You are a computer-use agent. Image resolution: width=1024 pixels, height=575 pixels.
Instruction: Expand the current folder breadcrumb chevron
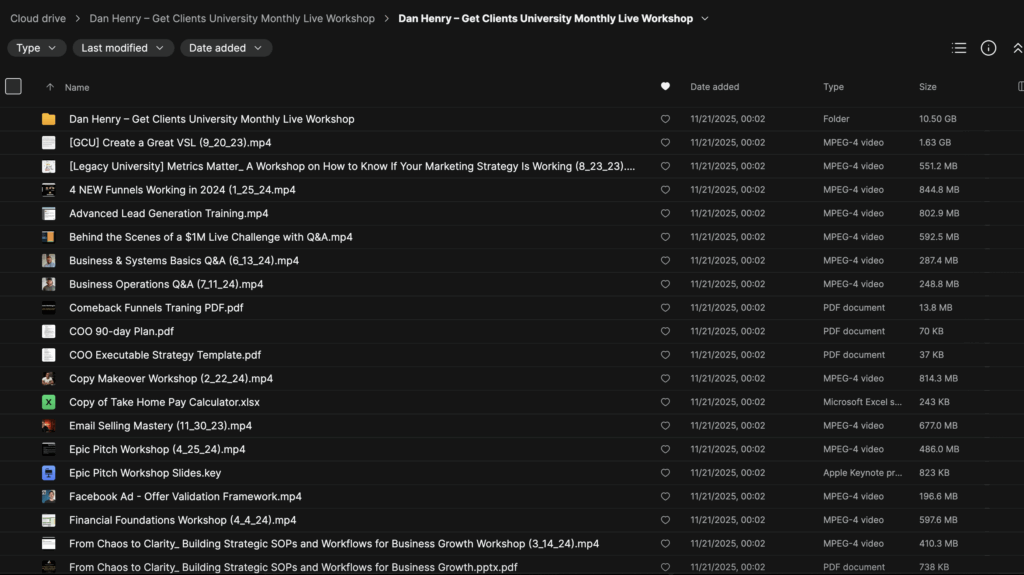pos(705,18)
